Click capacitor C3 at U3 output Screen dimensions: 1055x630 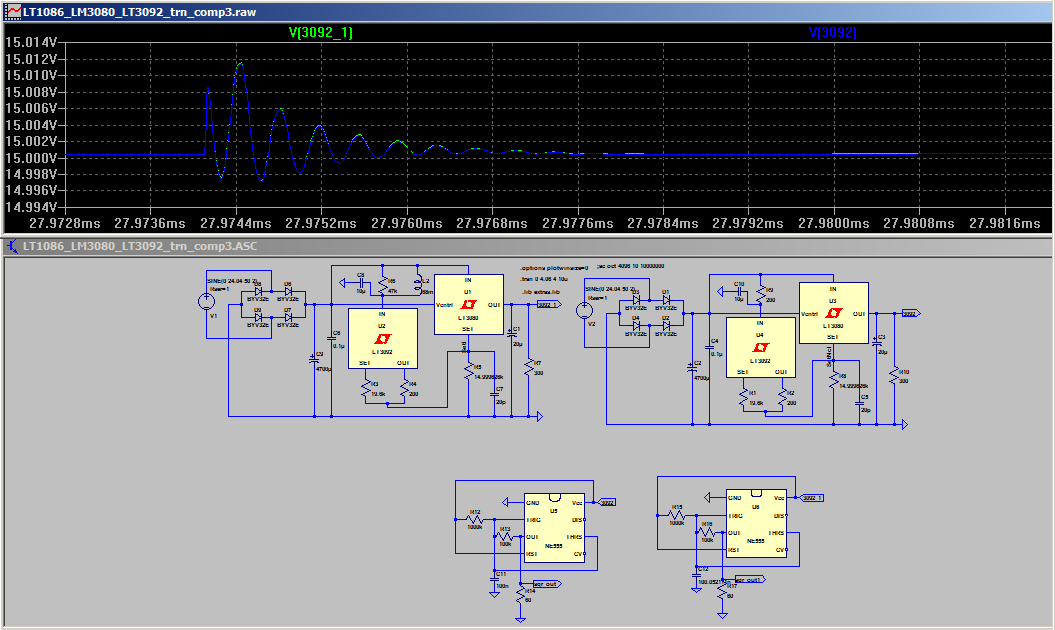[x=877, y=343]
